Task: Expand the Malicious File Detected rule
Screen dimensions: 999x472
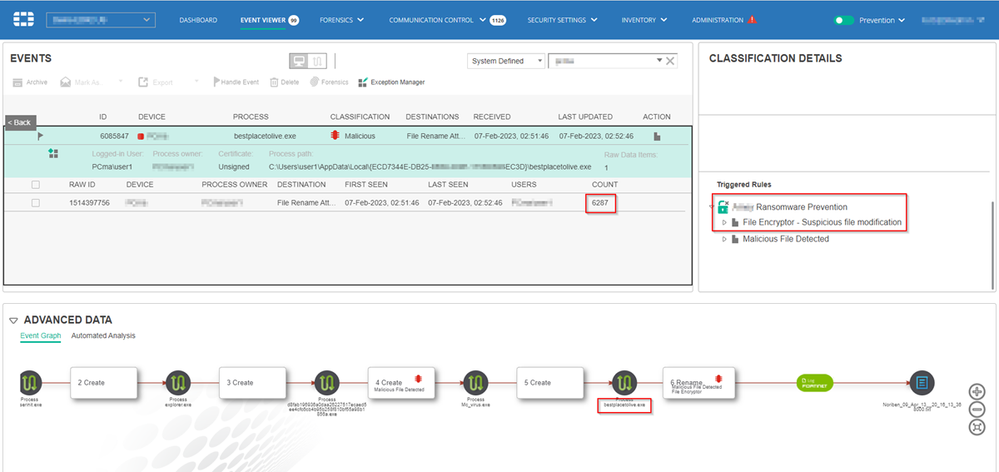Action: [724, 239]
